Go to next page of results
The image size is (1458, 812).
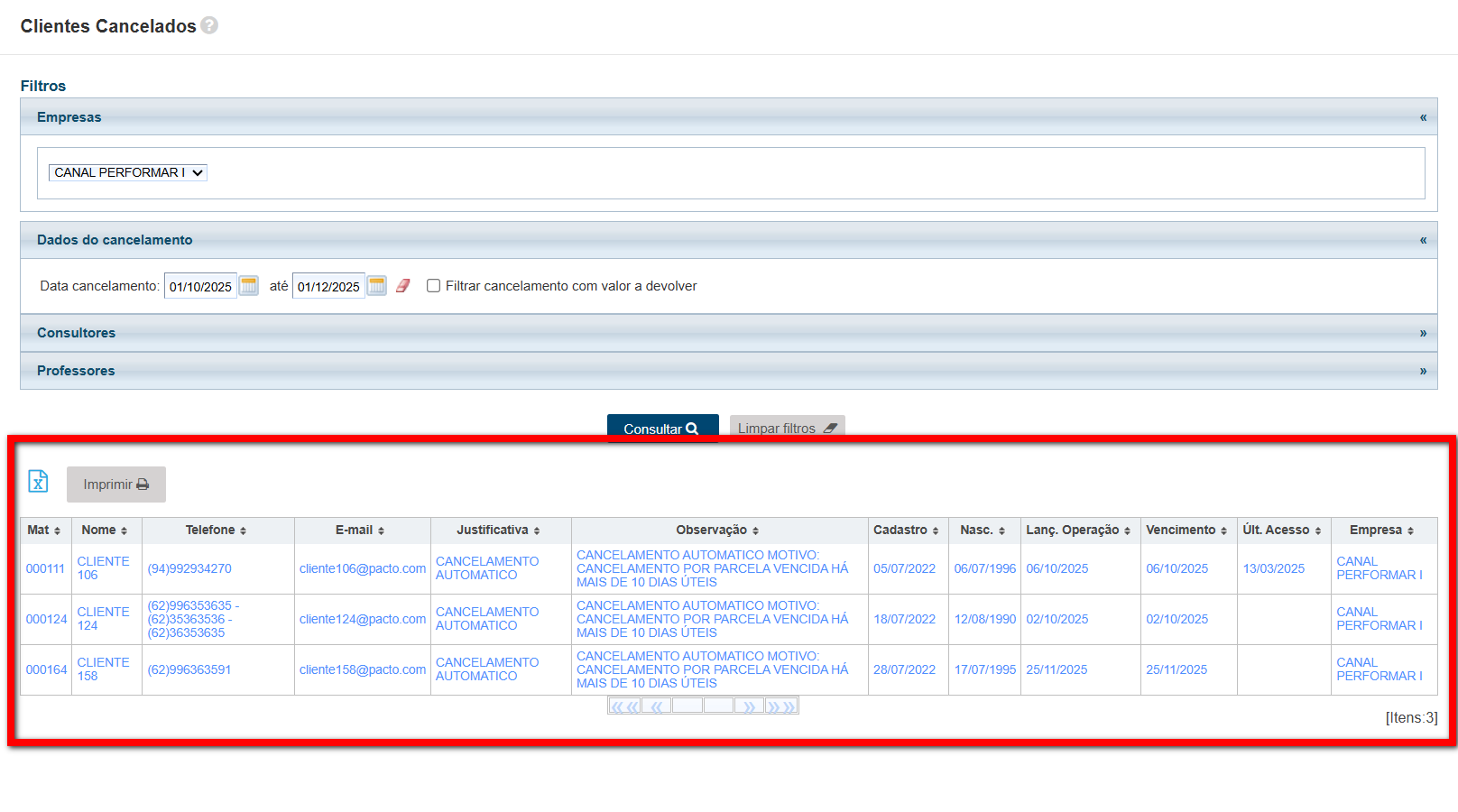click(x=749, y=706)
